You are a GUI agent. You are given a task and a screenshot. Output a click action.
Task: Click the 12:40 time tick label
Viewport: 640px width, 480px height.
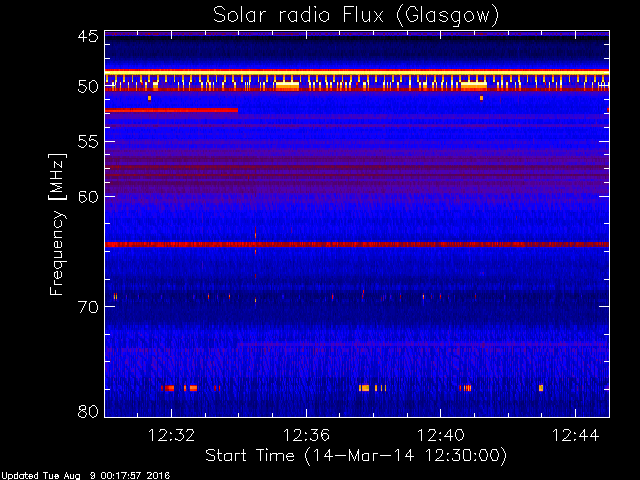[x=441, y=435]
